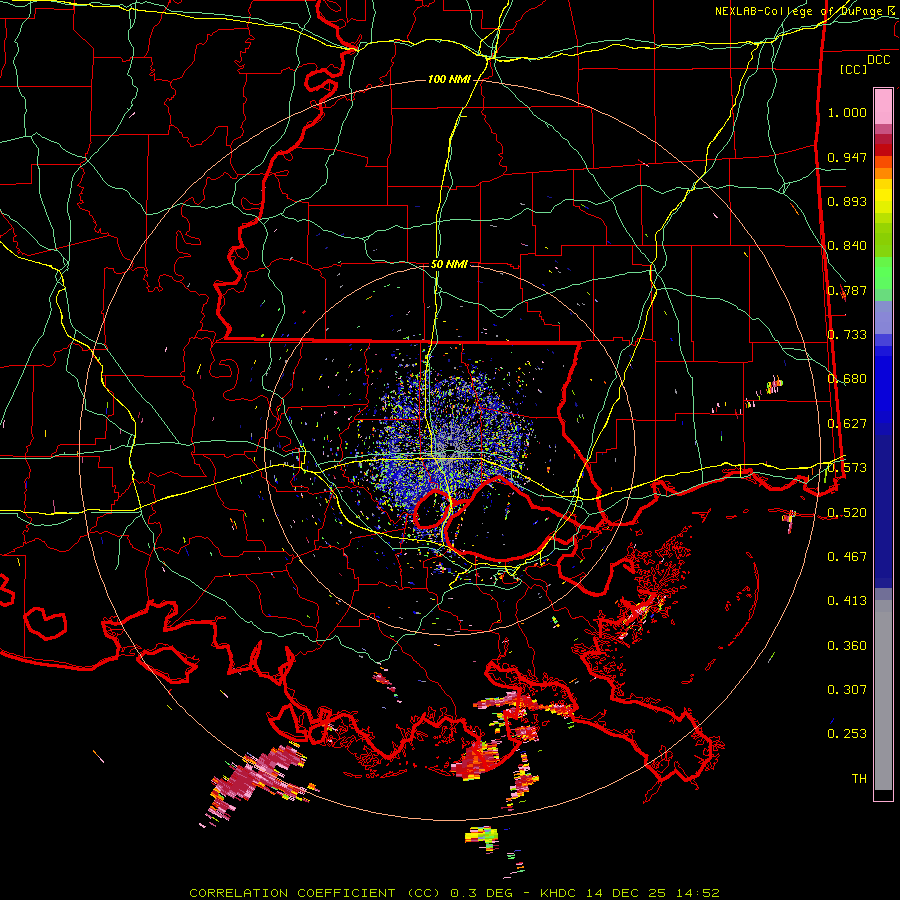Pick the gray swatch on color bar
The height and width of the screenshot is (900, 900).
click(x=883, y=695)
